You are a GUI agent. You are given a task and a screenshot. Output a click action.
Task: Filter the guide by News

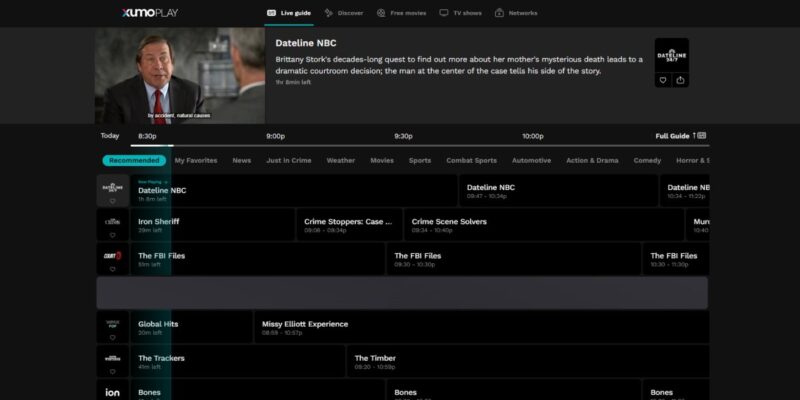click(x=242, y=160)
